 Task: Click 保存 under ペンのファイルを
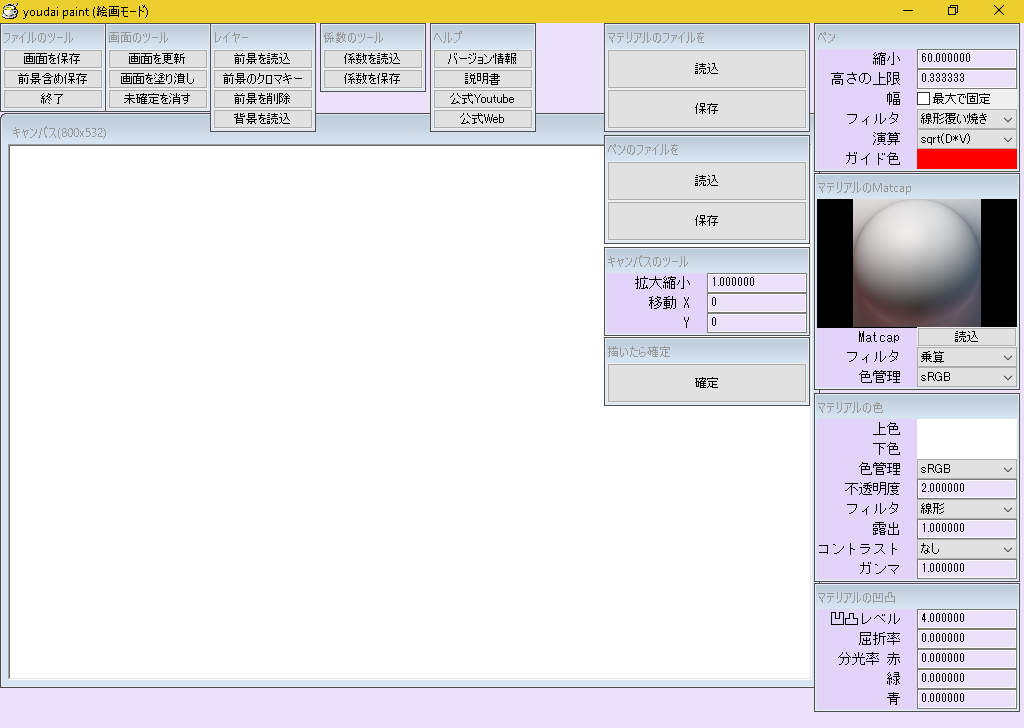pos(706,221)
